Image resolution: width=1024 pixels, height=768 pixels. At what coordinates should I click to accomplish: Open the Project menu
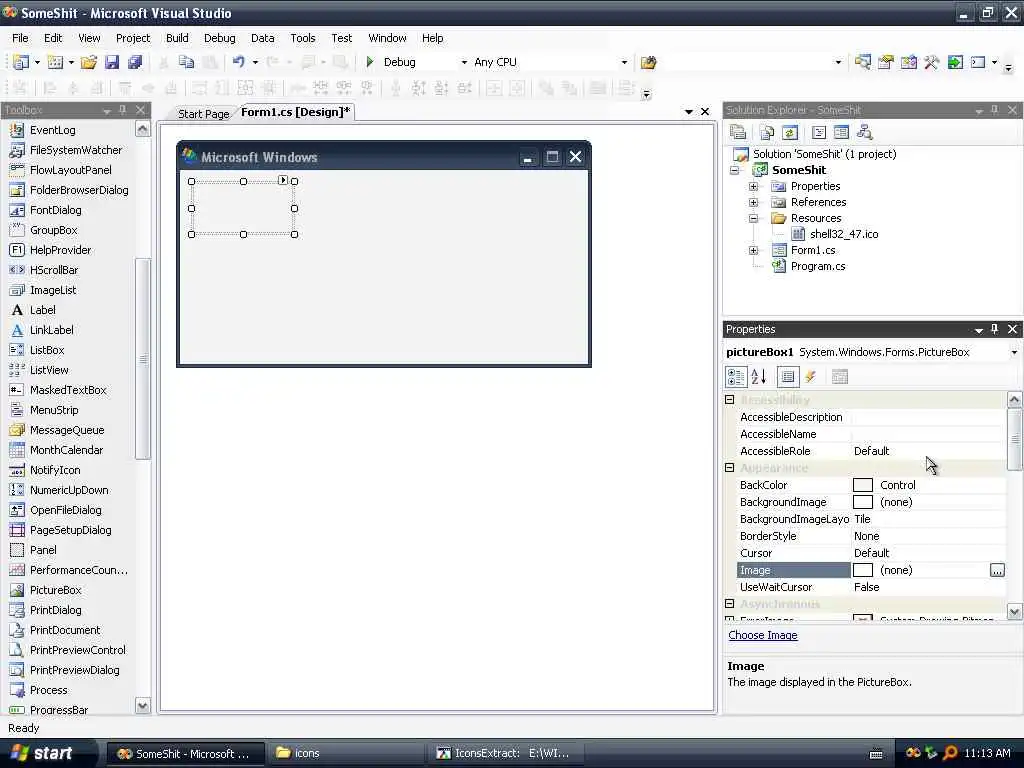coord(133,38)
